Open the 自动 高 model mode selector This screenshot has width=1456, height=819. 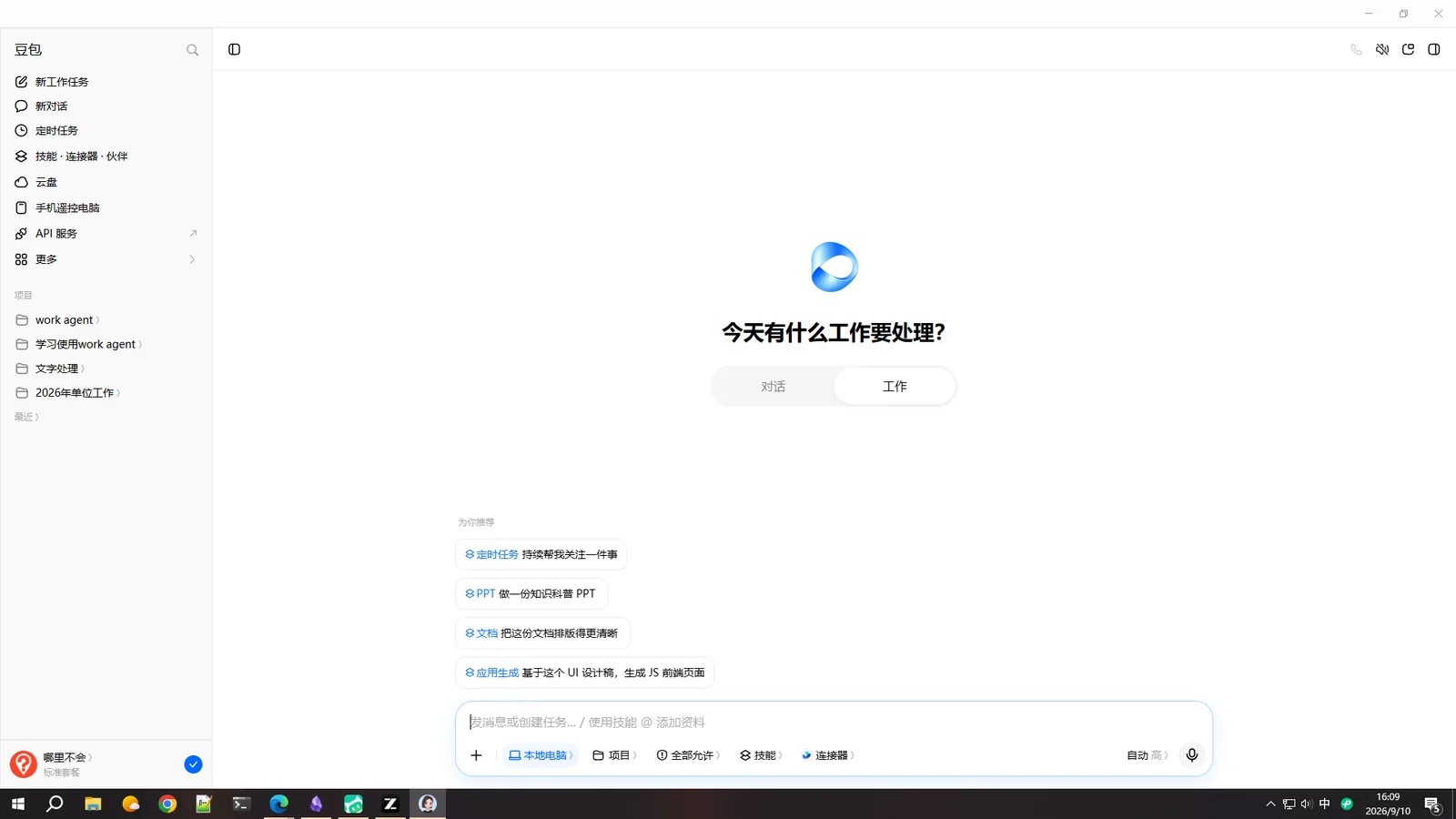1148,755
